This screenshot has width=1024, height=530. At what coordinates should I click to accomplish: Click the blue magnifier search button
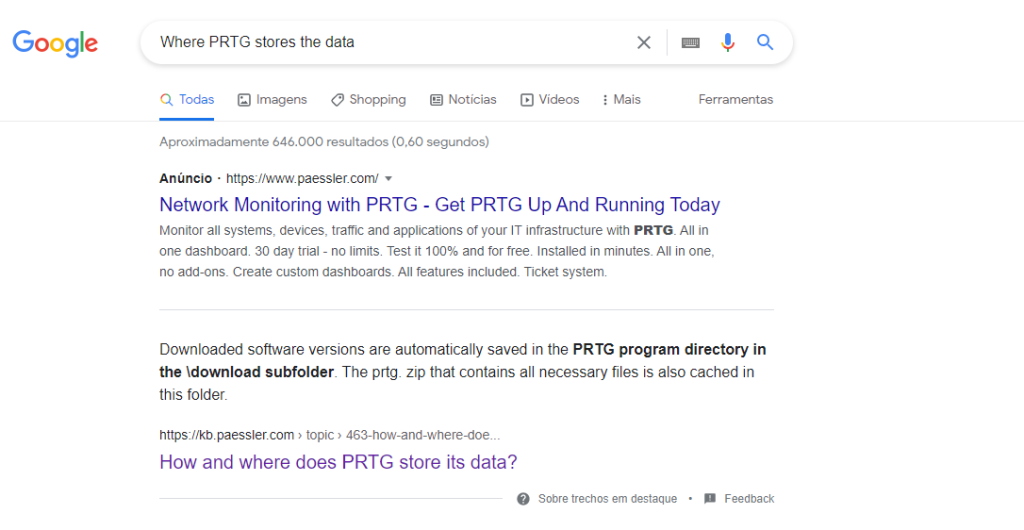point(765,42)
